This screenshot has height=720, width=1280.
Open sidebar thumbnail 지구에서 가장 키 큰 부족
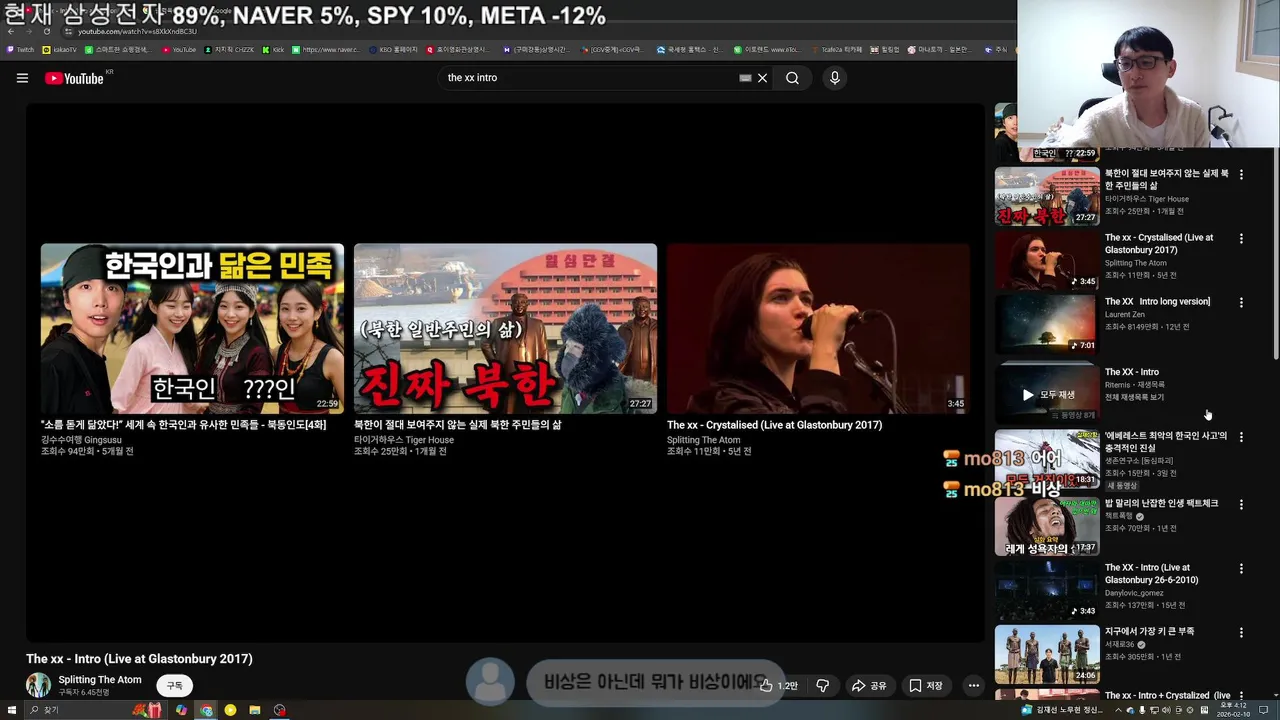click(1047, 655)
